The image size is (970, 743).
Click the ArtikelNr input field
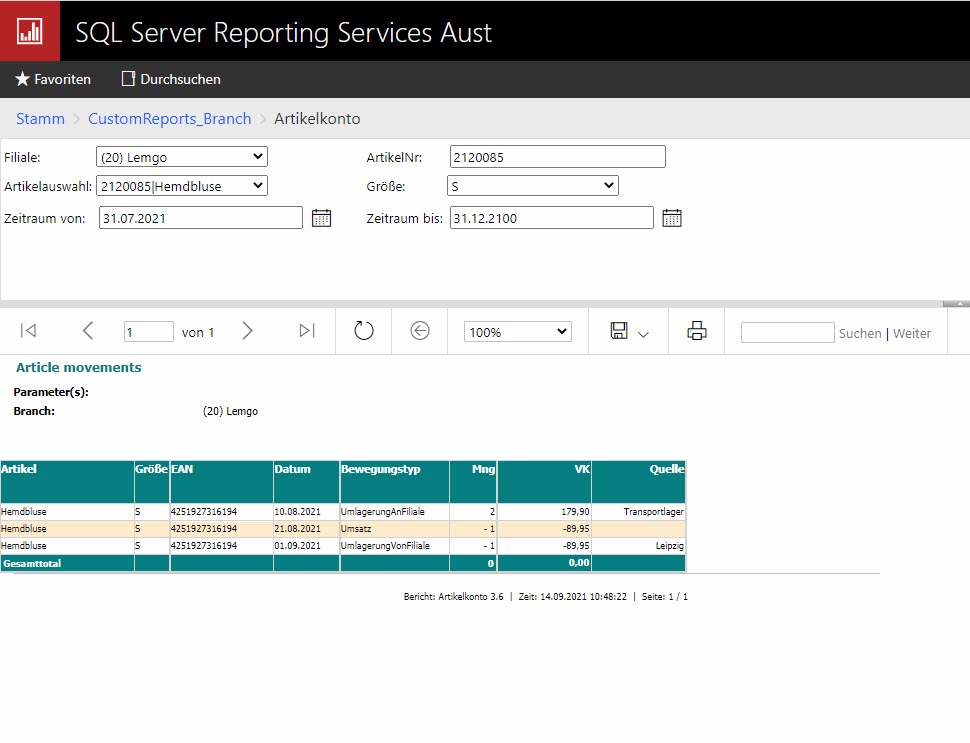tap(556, 157)
